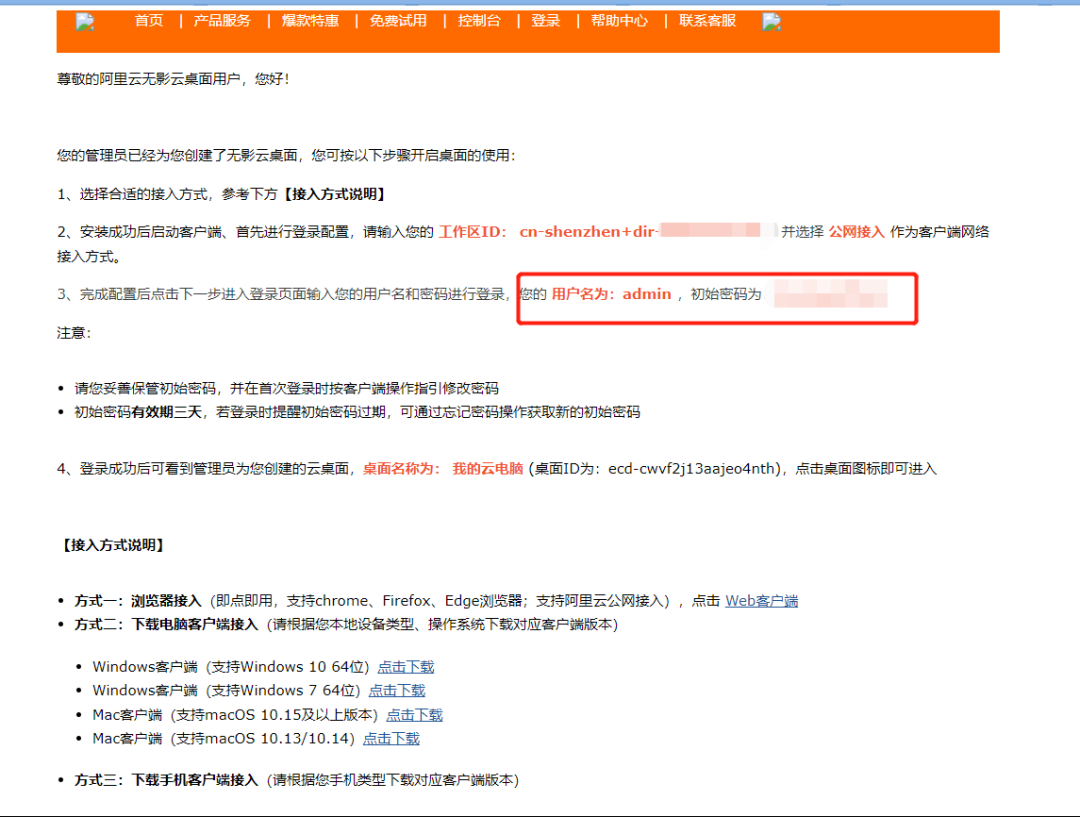
Task: Open the 首页 nav item
Action: pos(149,21)
